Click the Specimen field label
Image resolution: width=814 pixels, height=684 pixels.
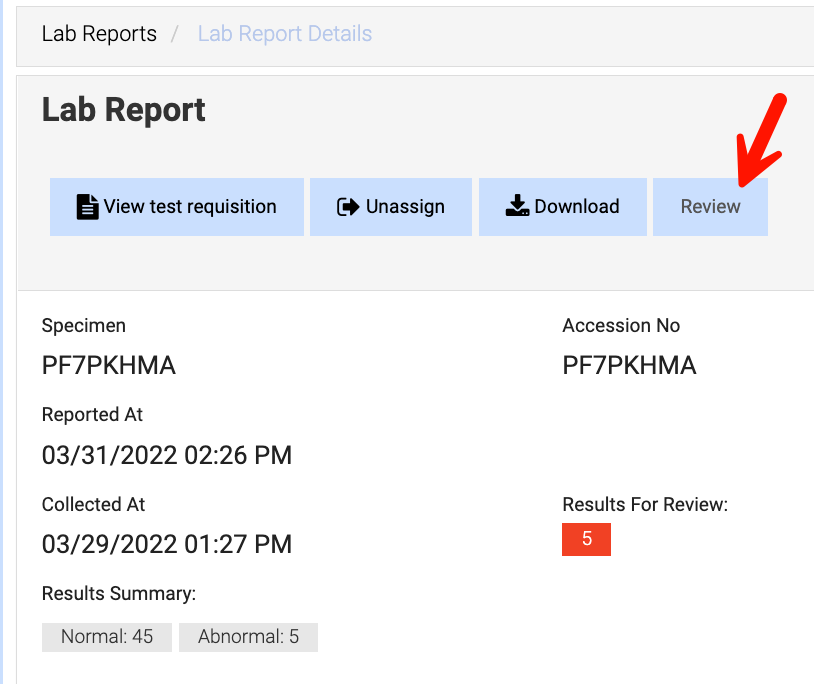coord(83,325)
